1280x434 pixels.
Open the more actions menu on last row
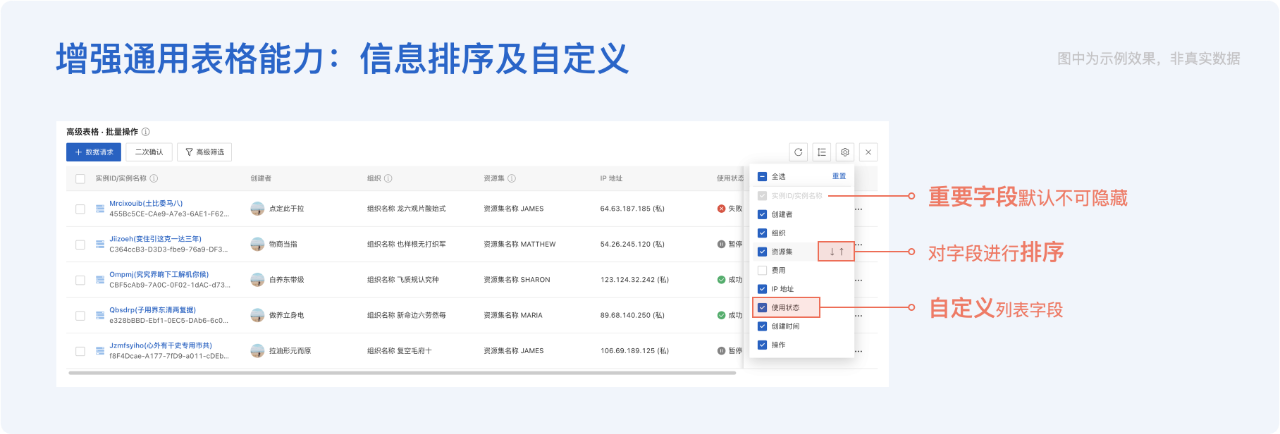[857, 351]
